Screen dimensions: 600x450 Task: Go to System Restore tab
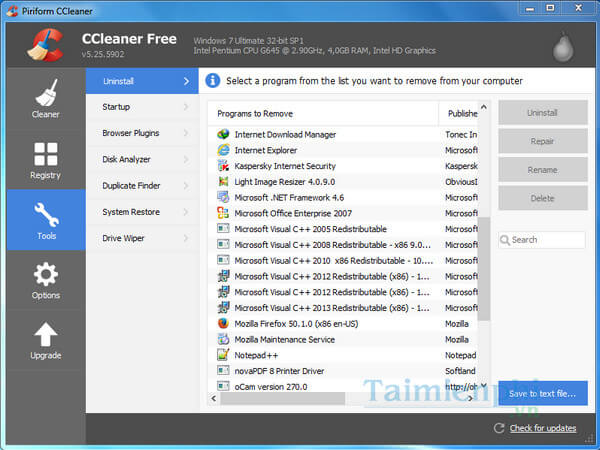pos(142,212)
